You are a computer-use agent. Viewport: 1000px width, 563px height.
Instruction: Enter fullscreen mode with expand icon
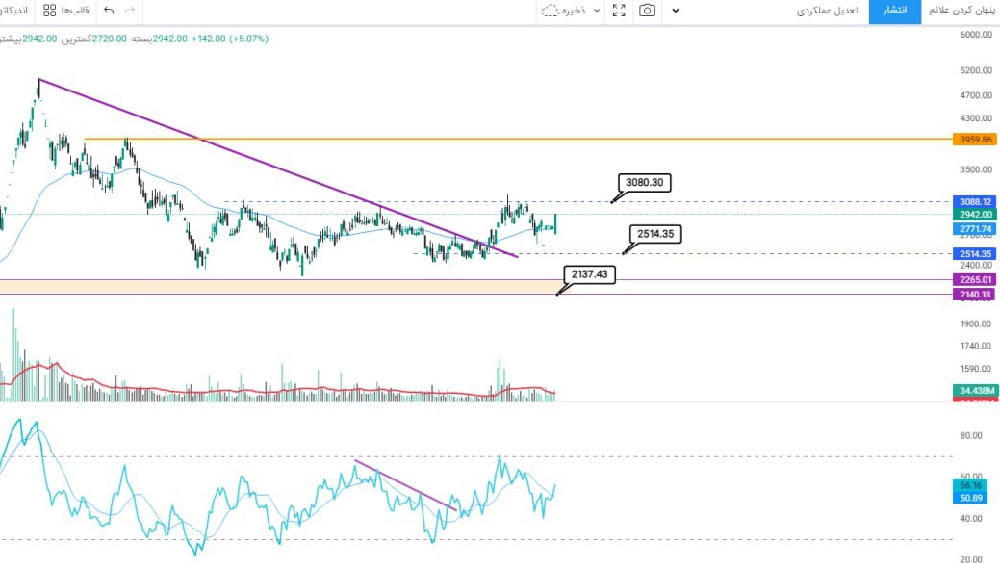click(x=619, y=10)
